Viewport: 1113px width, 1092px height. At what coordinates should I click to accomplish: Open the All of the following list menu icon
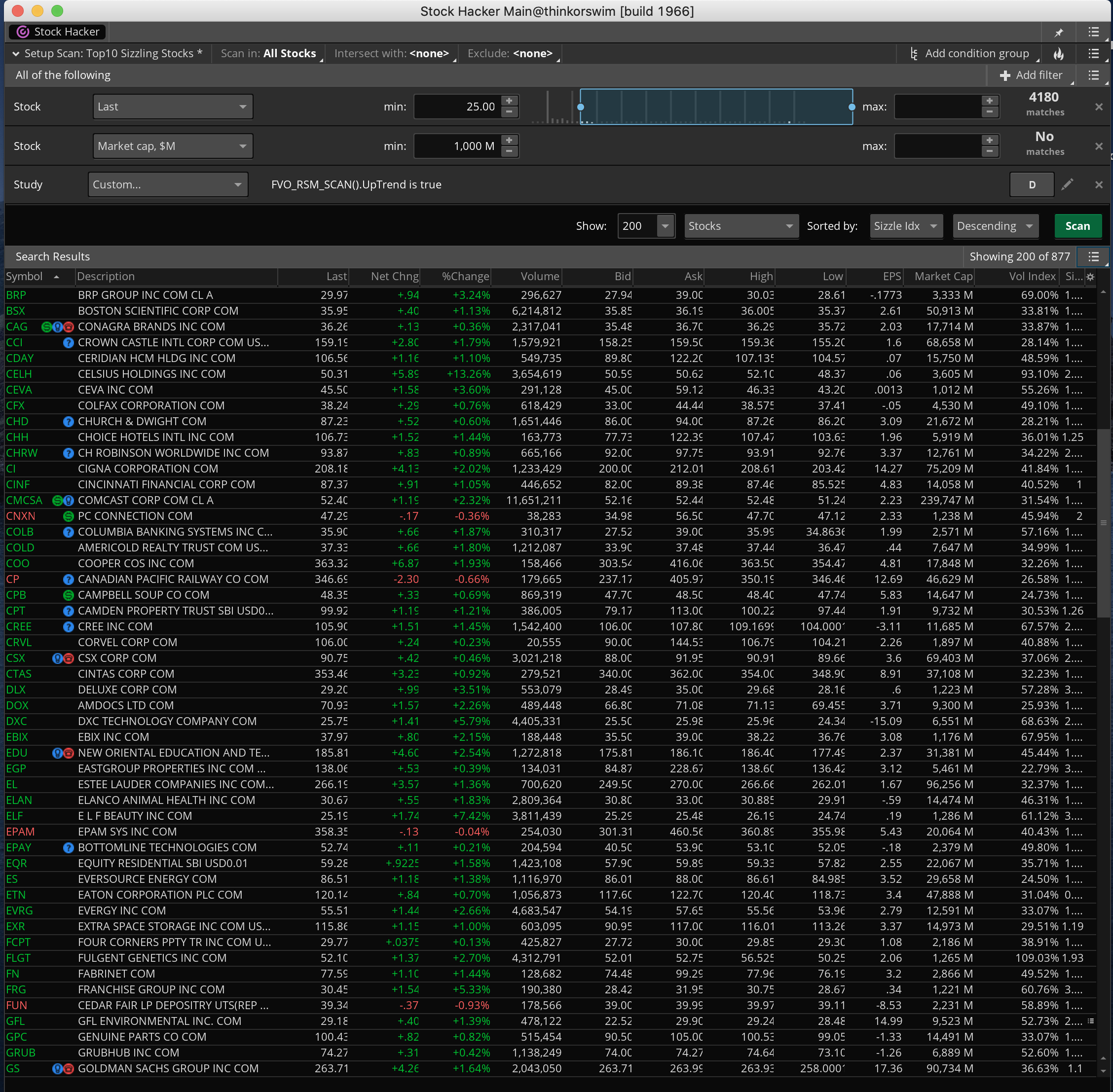[1093, 75]
